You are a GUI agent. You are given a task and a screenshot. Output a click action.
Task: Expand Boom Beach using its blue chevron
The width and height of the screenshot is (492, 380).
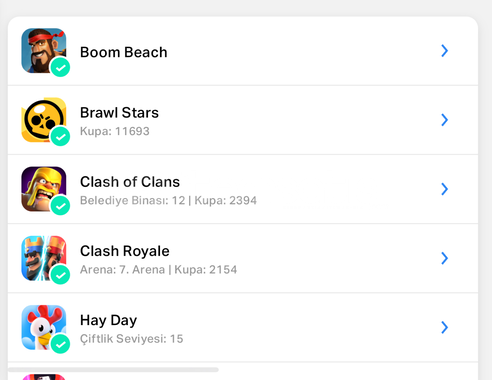(x=444, y=51)
